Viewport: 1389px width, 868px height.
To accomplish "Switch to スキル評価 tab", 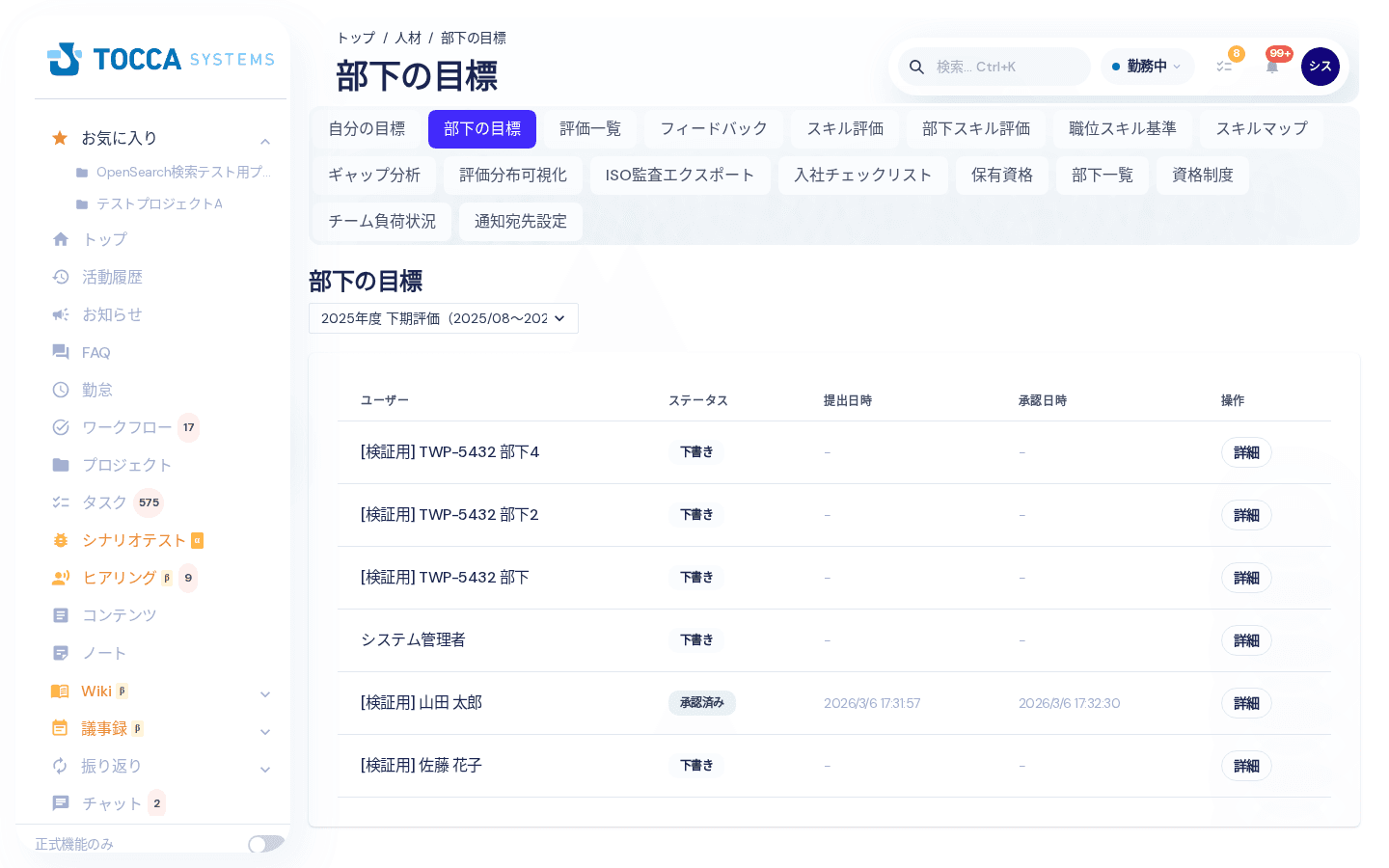I will tap(845, 129).
